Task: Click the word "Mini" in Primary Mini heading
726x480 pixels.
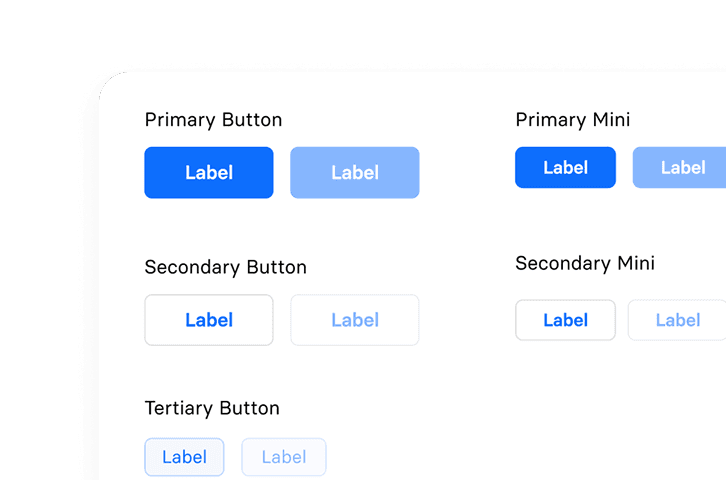Action: pos(610,120)
